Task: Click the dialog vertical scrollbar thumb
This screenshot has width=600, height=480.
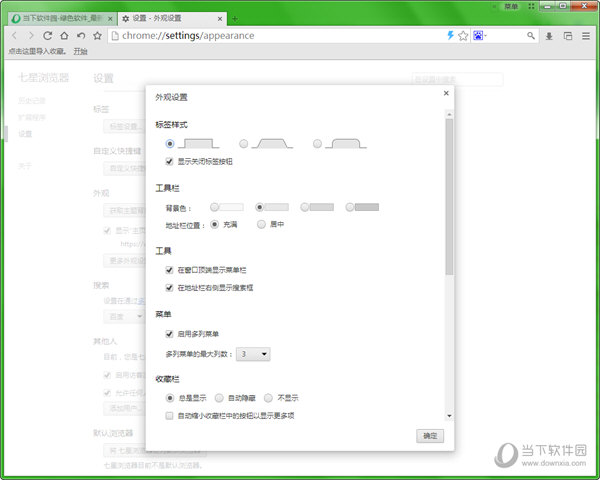Action: pyautogui.click(x=449, y=197)
